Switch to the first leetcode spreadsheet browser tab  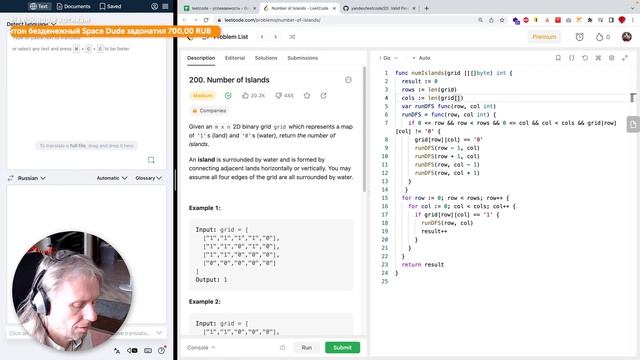click(220, 8)
